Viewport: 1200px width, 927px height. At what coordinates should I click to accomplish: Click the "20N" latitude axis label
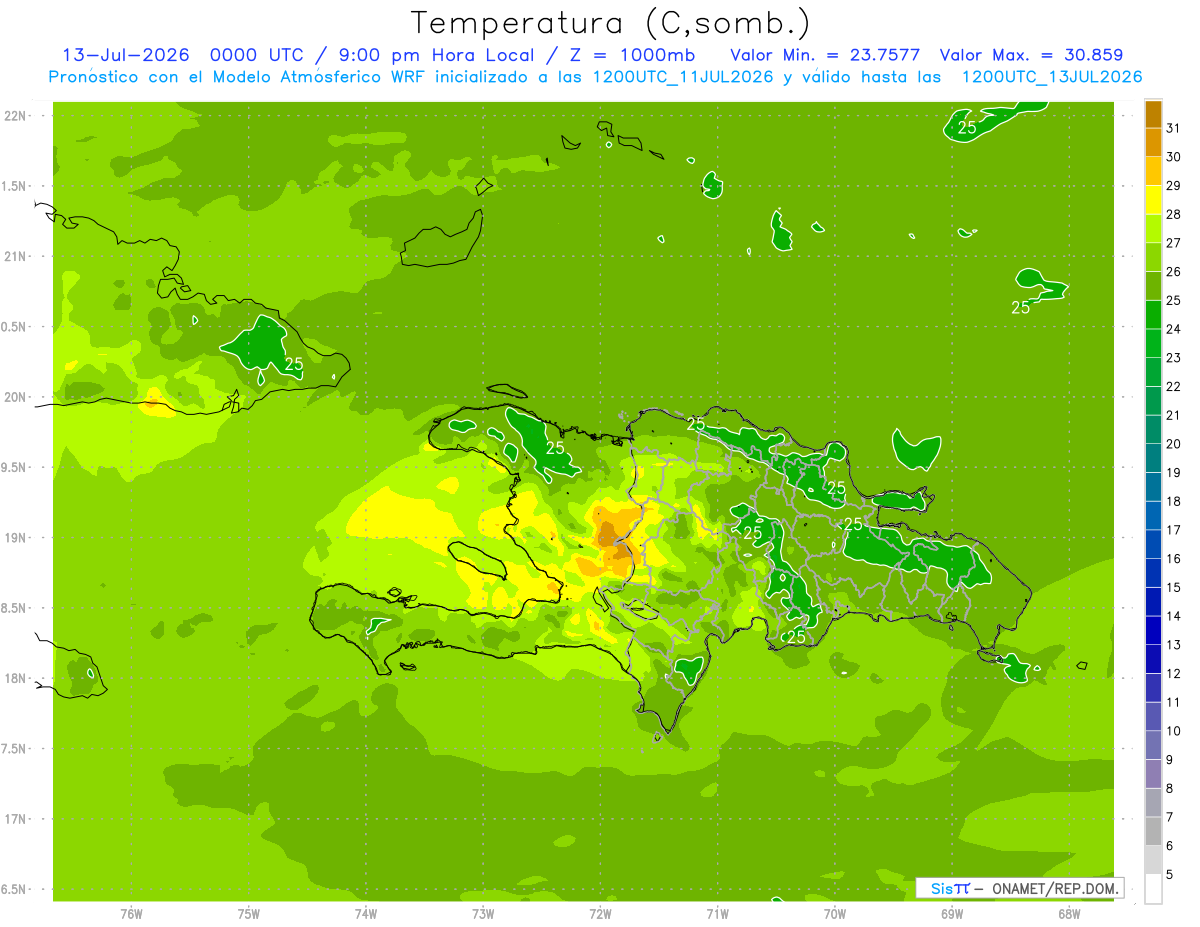[16, 398]
